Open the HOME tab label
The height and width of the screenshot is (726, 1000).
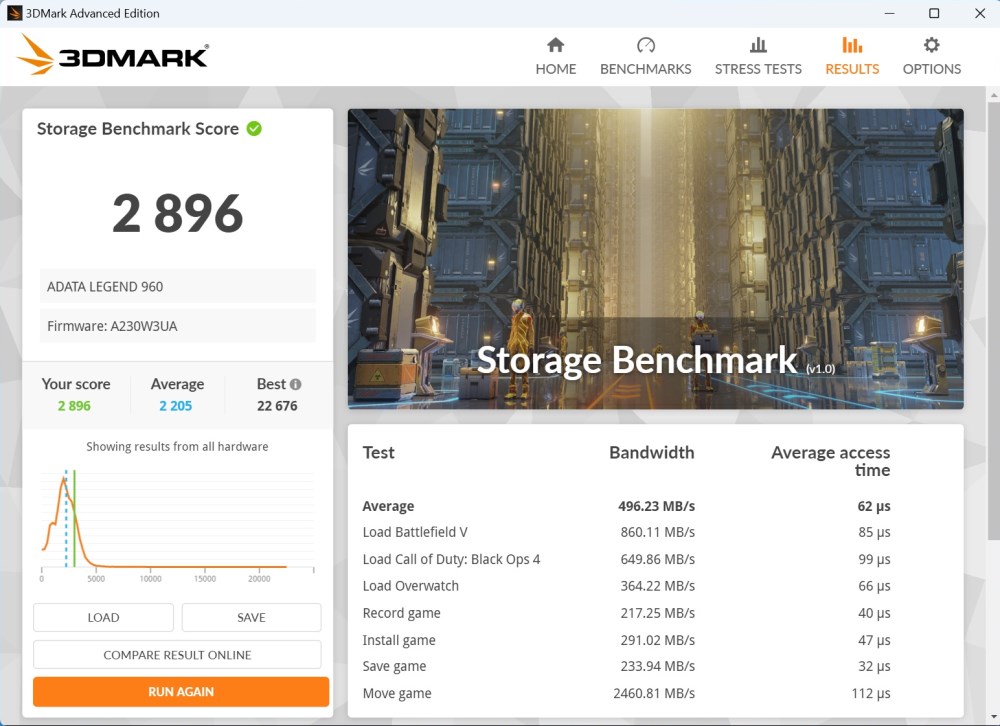(x=555, y=69)
